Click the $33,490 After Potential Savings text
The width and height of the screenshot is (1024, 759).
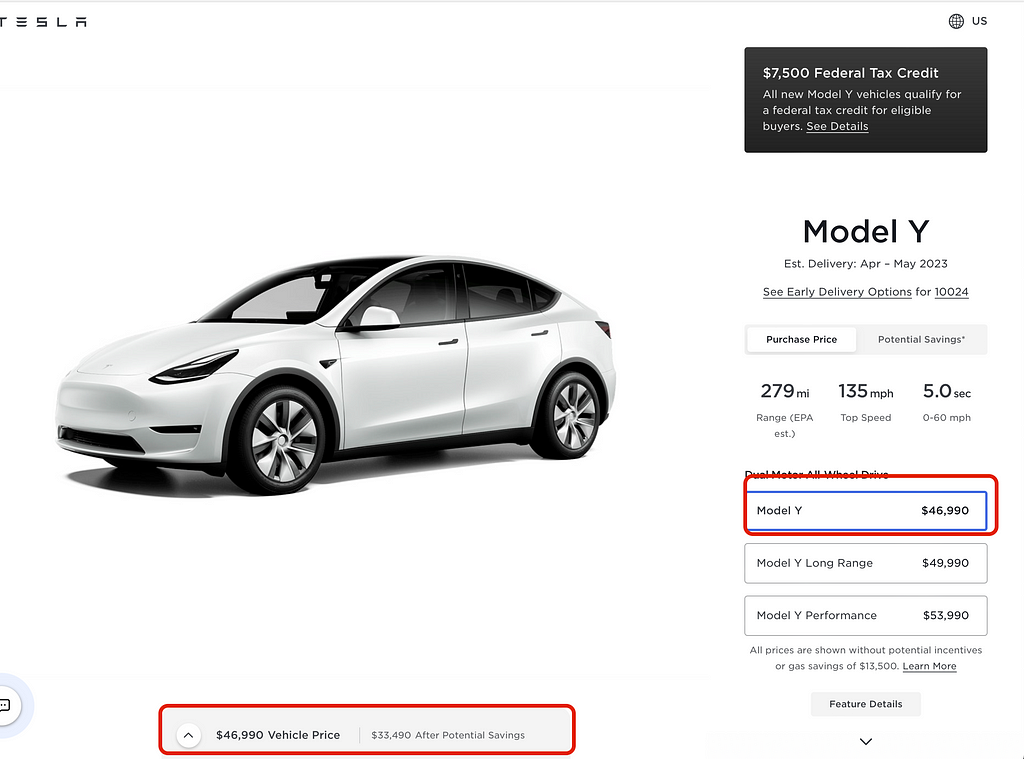(x=448, y=735)
